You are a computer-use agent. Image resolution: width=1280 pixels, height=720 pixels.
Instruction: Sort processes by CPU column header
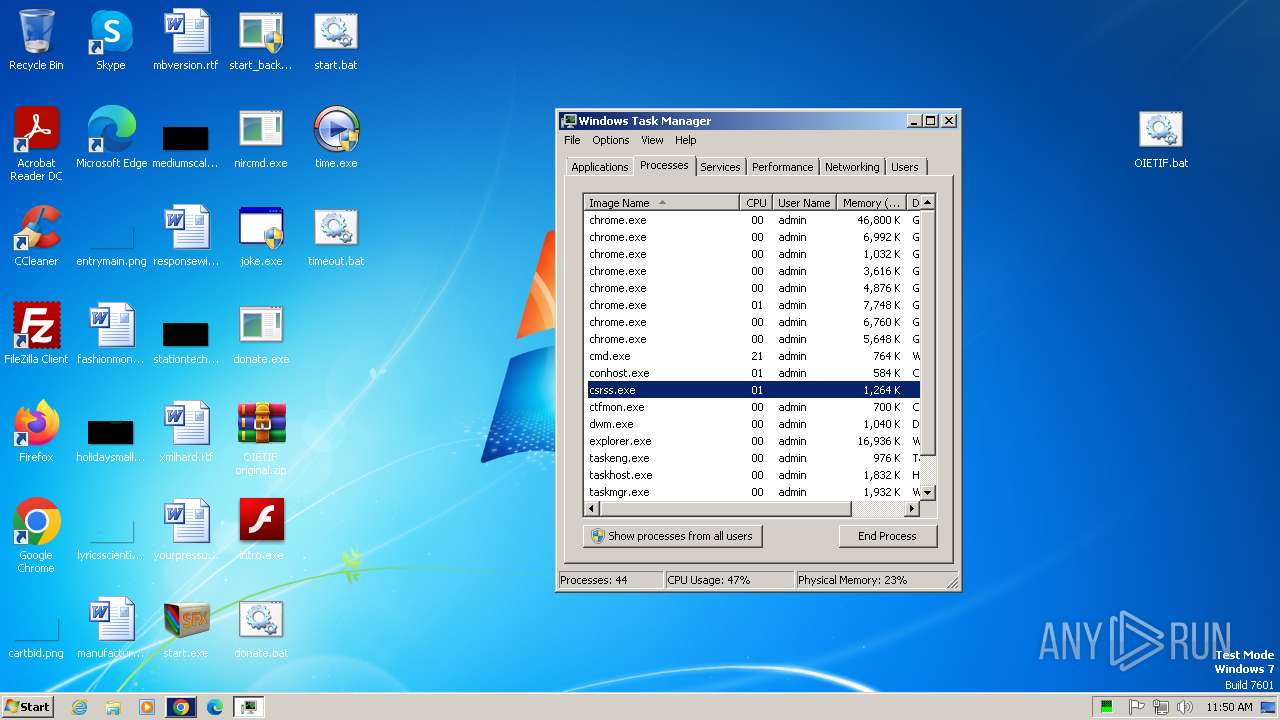[x=755, y=203]
